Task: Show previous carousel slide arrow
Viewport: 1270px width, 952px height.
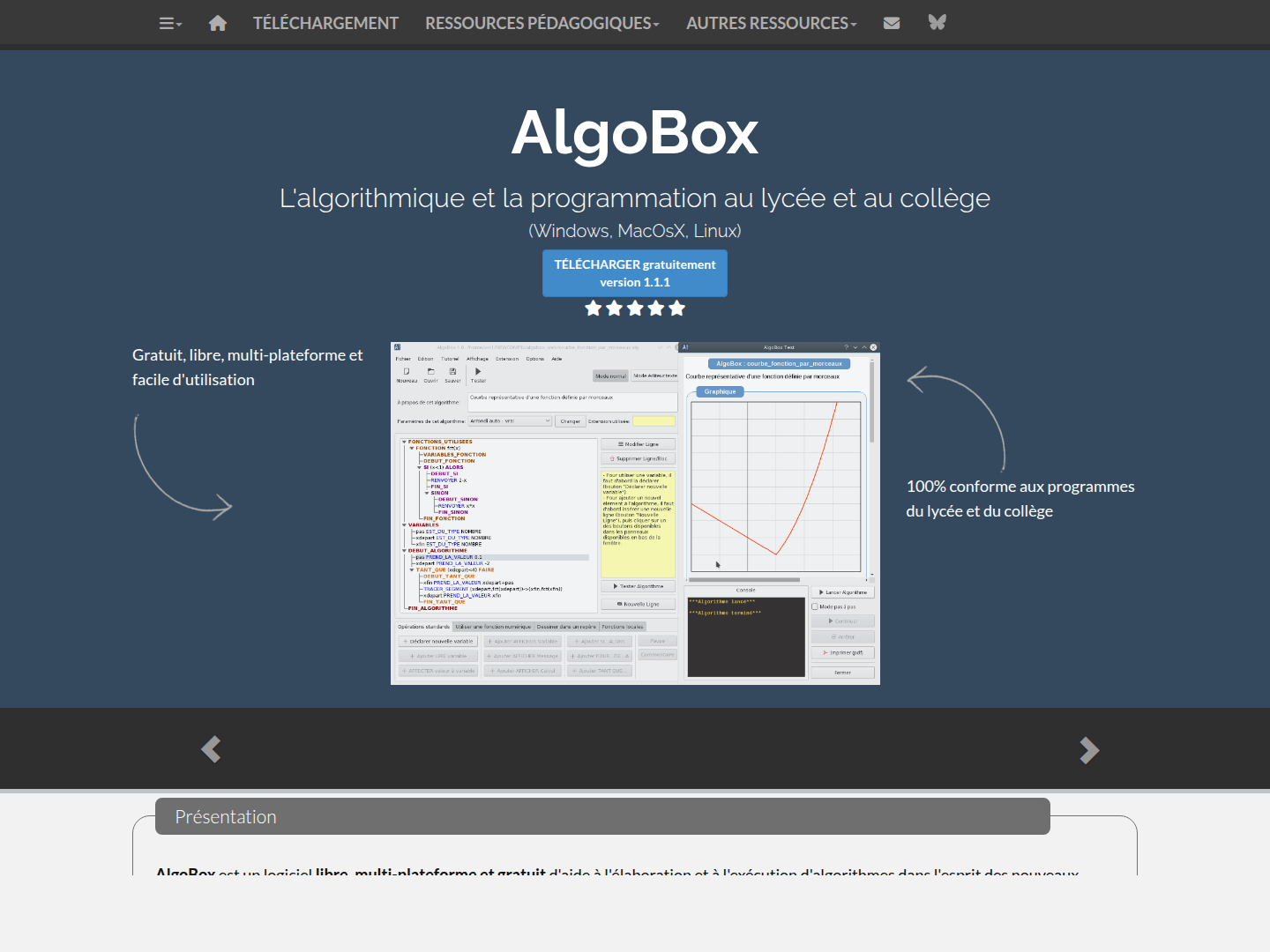Action: 211,749
